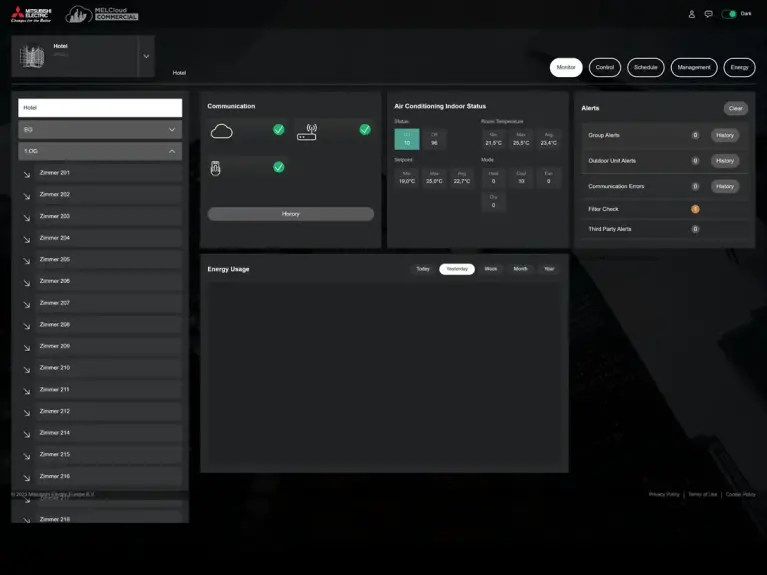Click the On status tile showing 10
Viewport: 767px width, 575px height.
pos(407,139)
